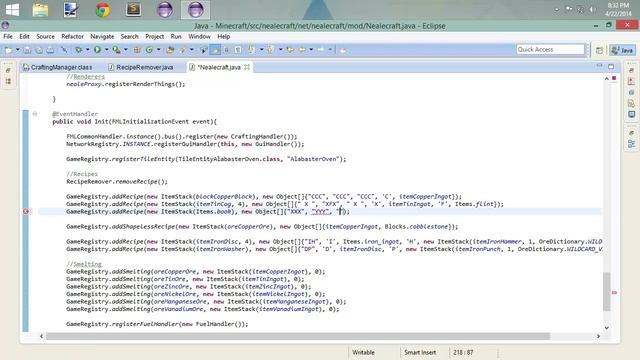
Task: Expand the Forward history dropdown arrow
Action: [330, 50]
